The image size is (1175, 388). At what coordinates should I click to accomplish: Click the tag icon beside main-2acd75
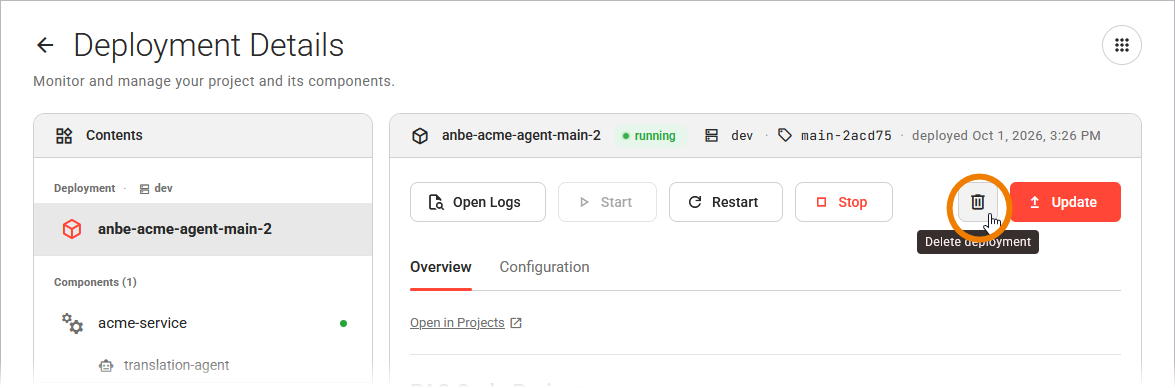(x=785, y=136)
